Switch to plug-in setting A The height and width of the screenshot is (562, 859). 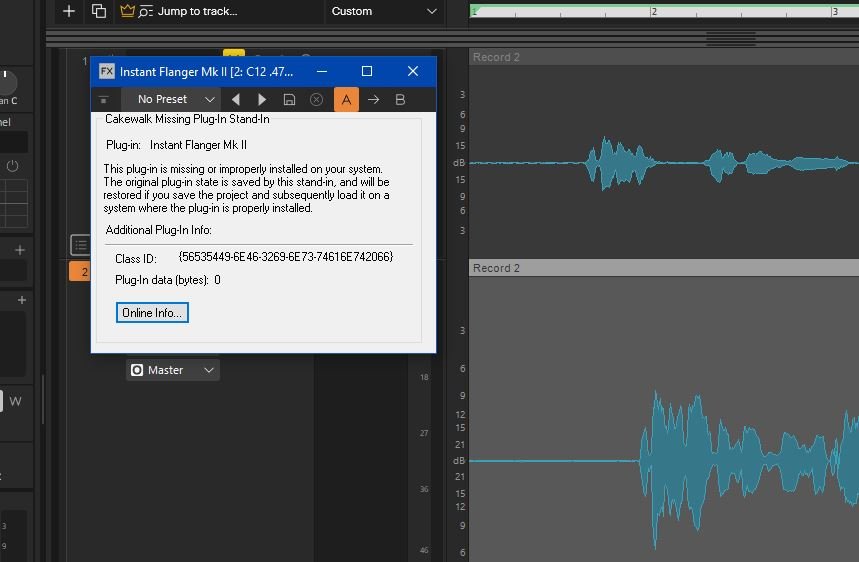tap(346, 99)
